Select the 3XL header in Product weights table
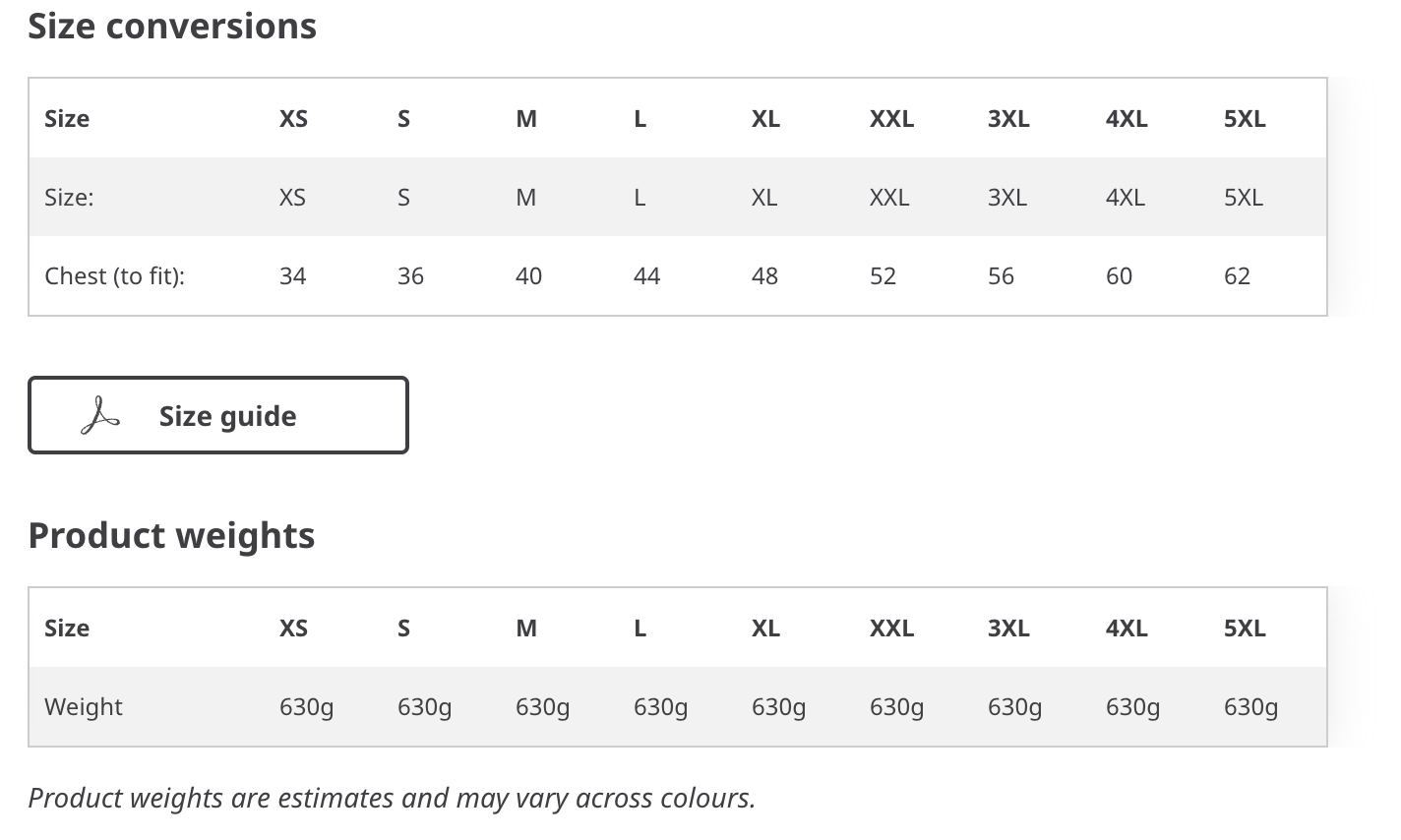Viewport: 1401px width, 840px height. pyautogui.click(x=1008, y=629)
